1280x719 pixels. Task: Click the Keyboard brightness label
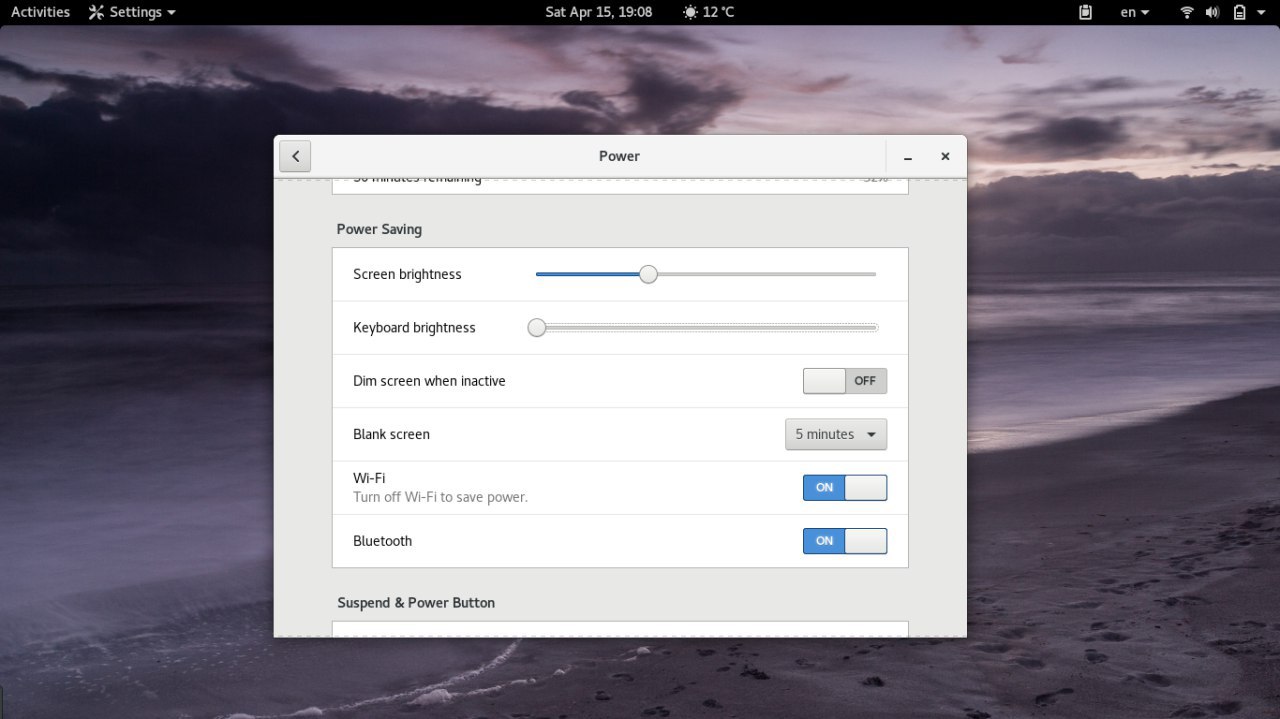point(414,328)
